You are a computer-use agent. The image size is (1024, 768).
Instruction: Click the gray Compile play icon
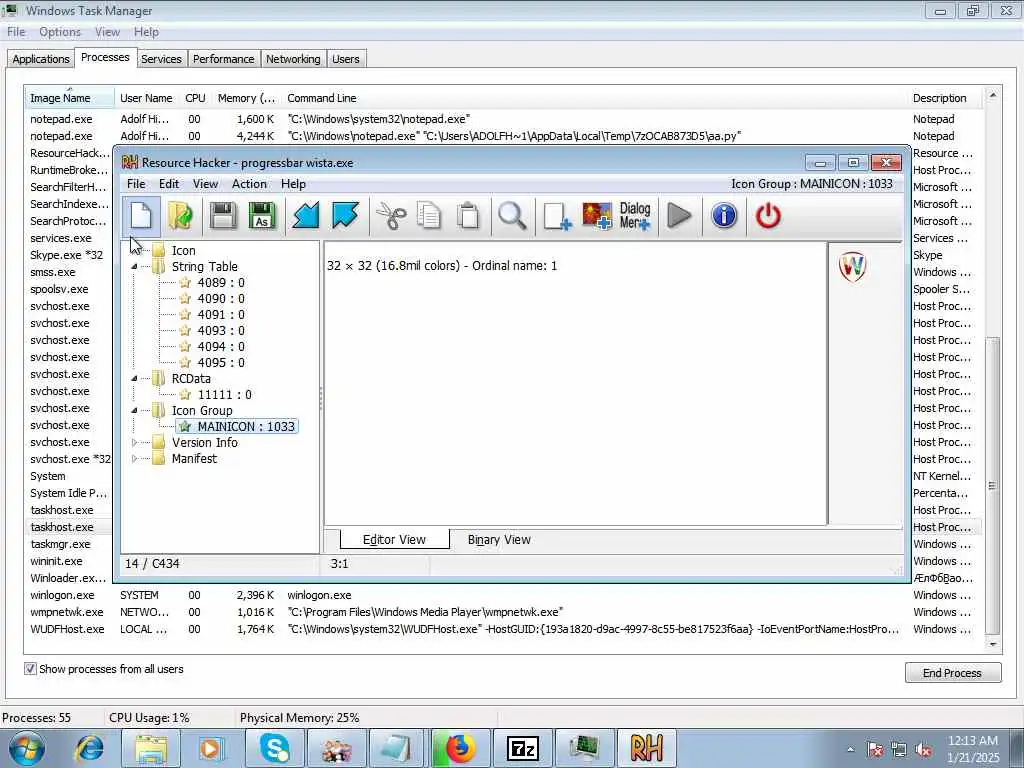[x=679, y=216]
